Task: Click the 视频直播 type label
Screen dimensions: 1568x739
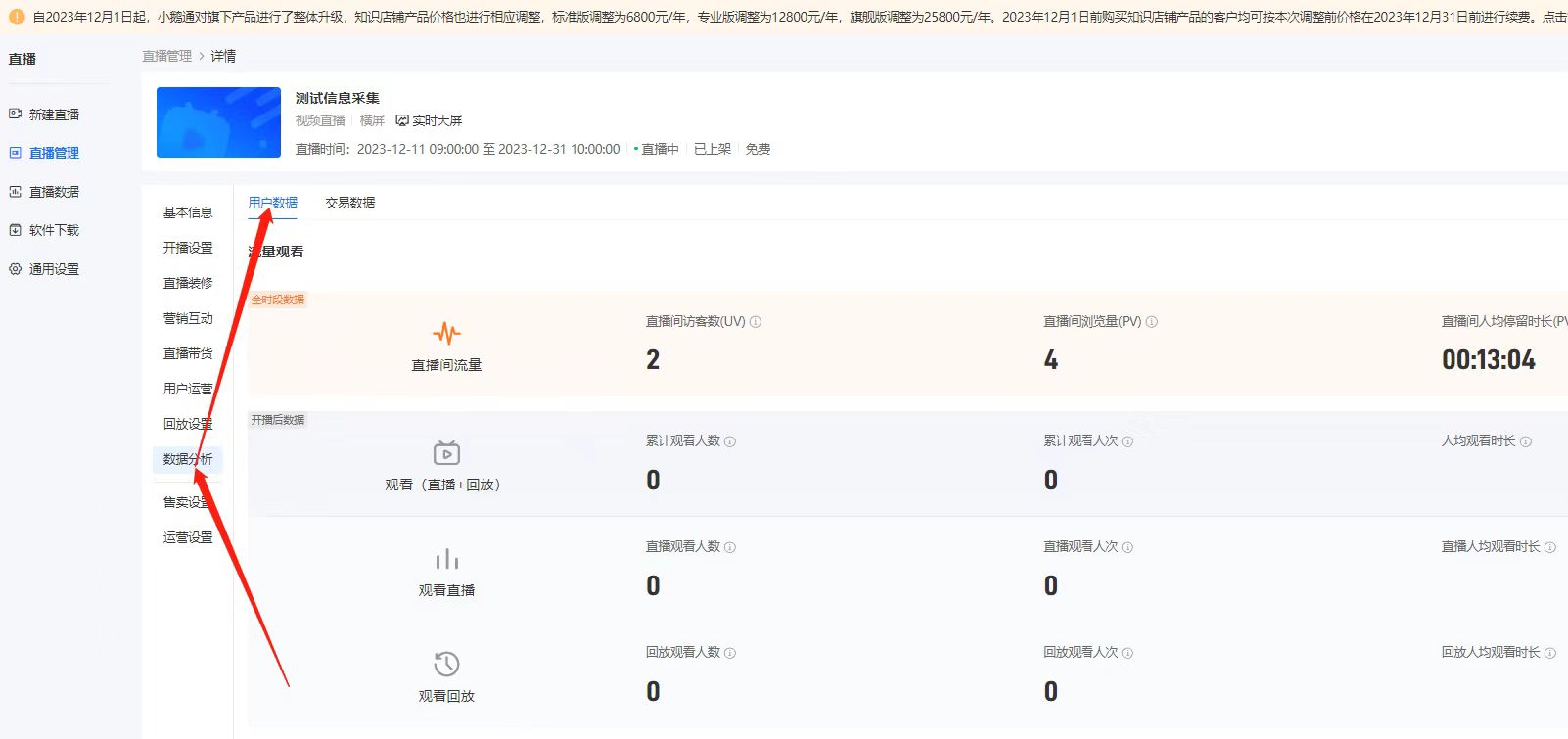Action: pyautogui.click(x=320, y=120)
